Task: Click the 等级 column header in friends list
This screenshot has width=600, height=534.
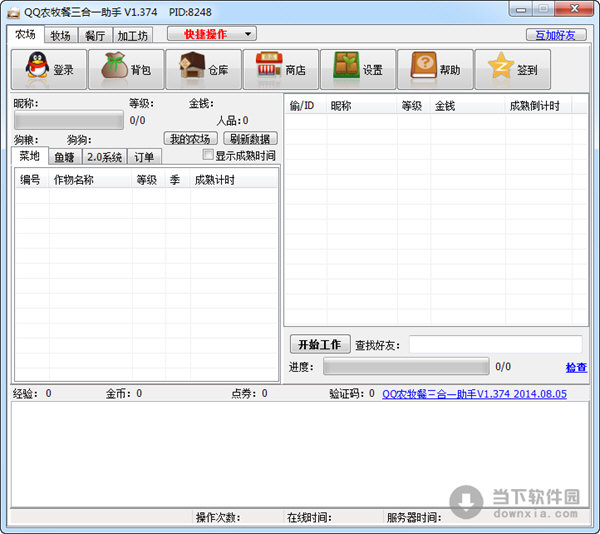Action: [414, 106]
